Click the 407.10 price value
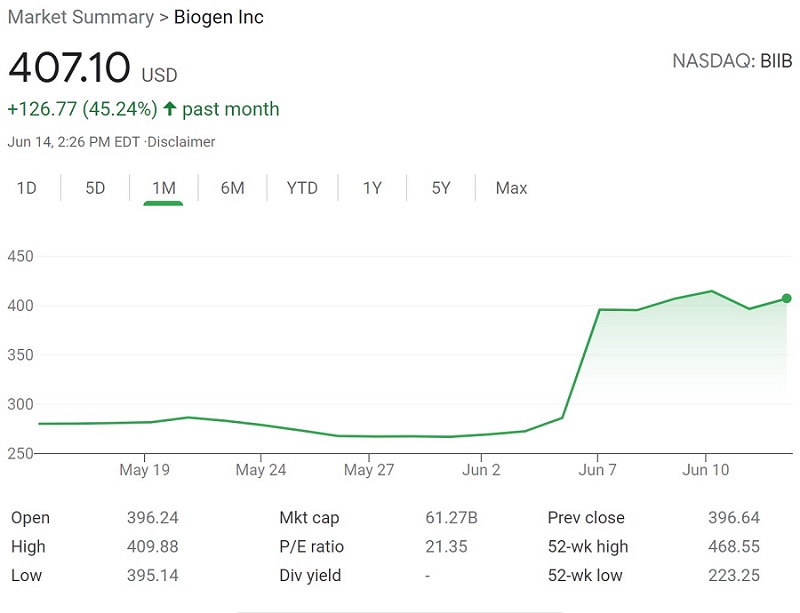Screen dimensions: 800x613 69,67
